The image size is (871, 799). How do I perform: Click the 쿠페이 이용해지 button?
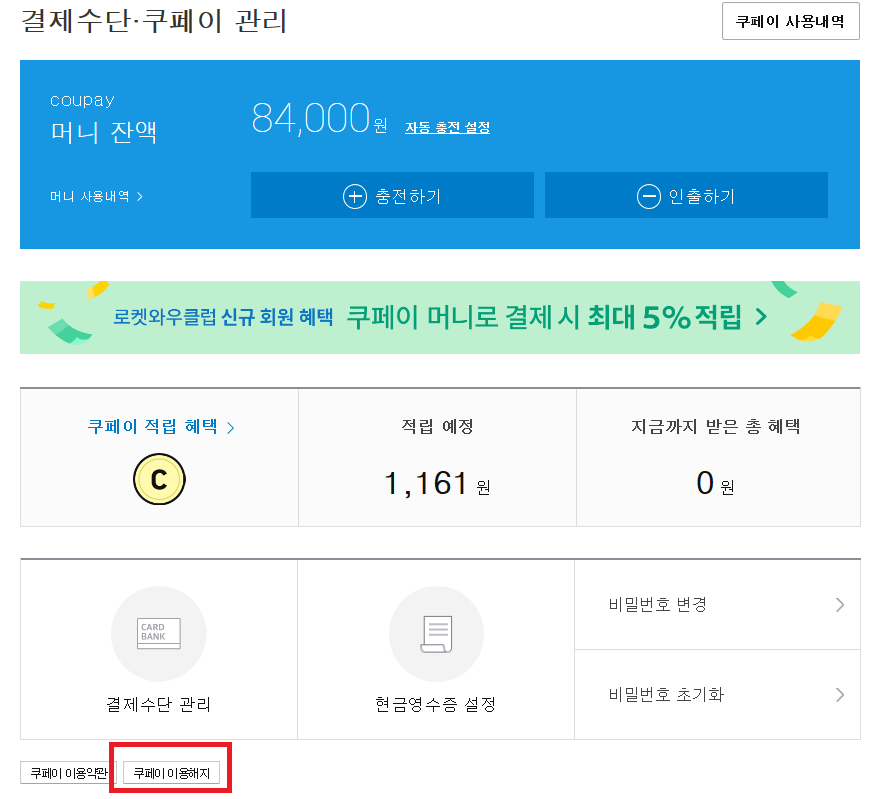click(x=171, y=773)
